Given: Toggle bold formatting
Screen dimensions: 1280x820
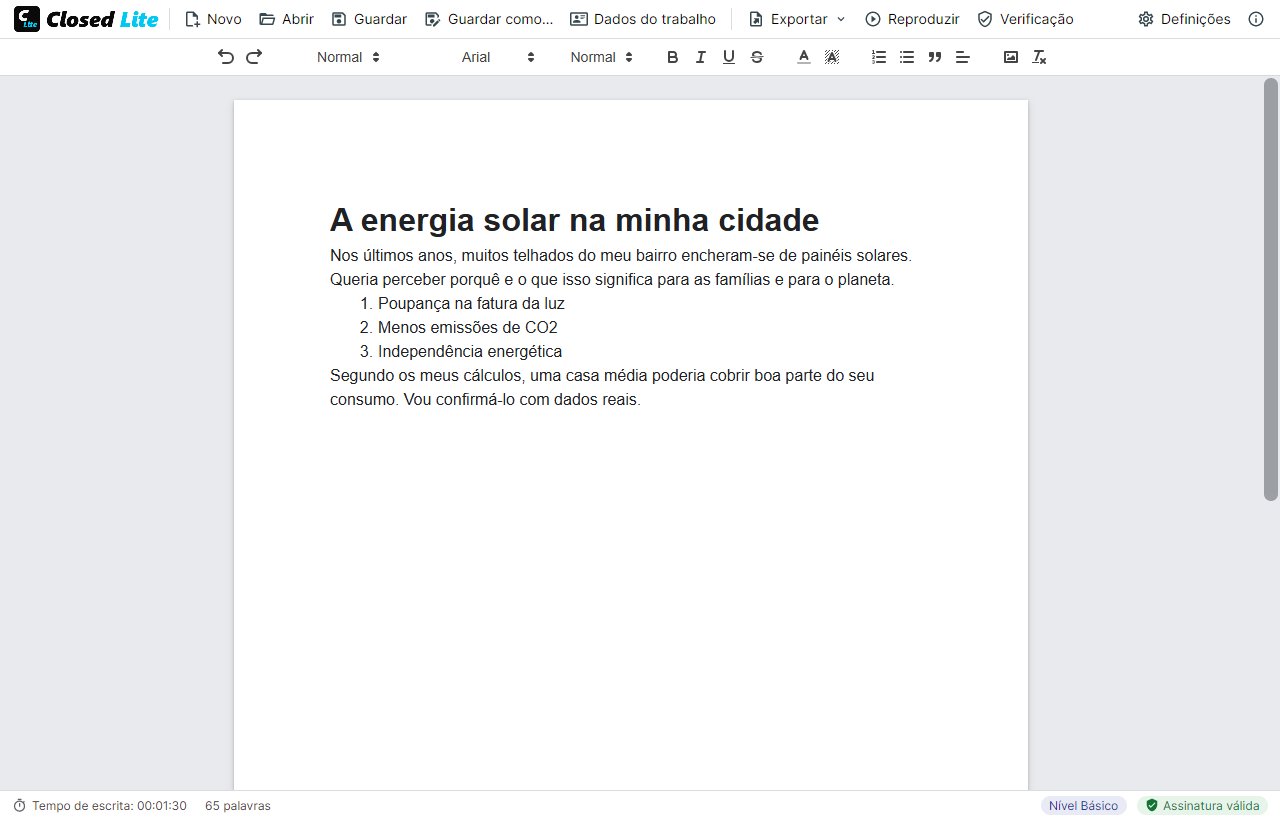Looking at the screenshot, I should (673, 57).
